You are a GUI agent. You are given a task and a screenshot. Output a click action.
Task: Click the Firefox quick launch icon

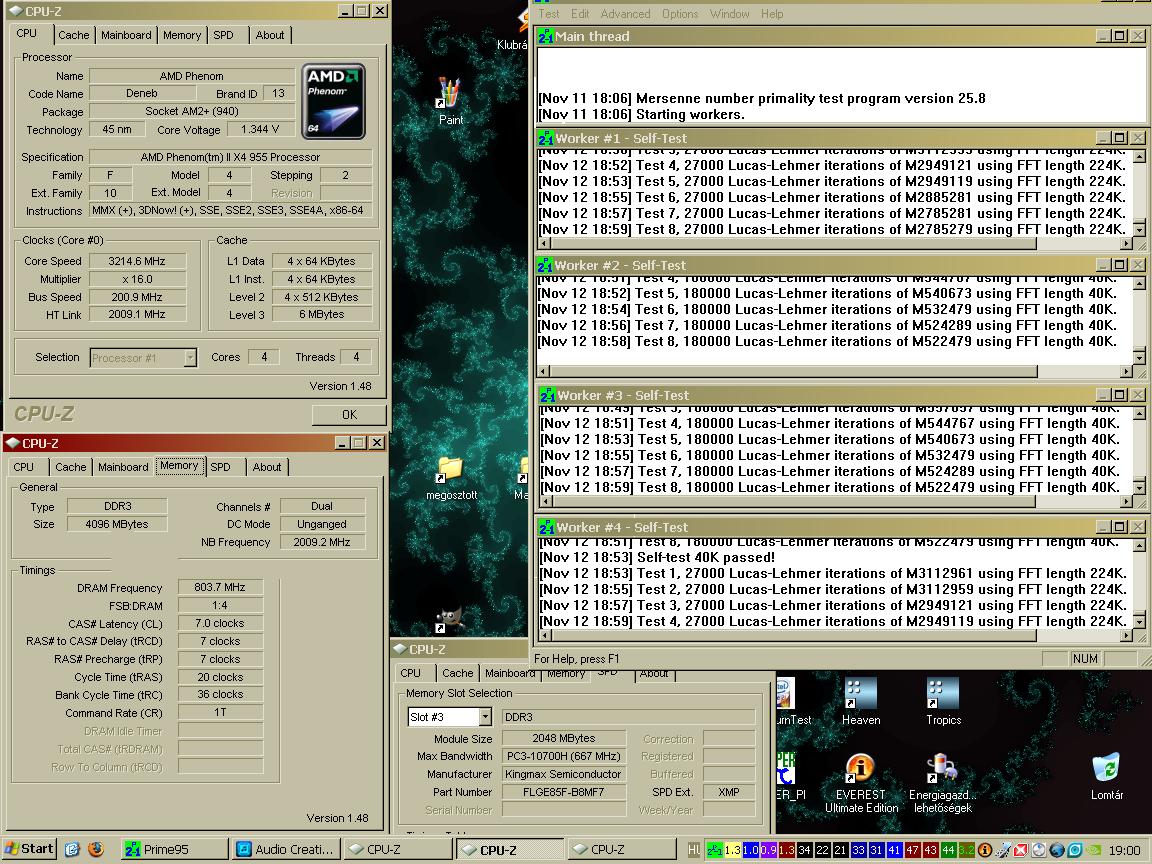96,849
